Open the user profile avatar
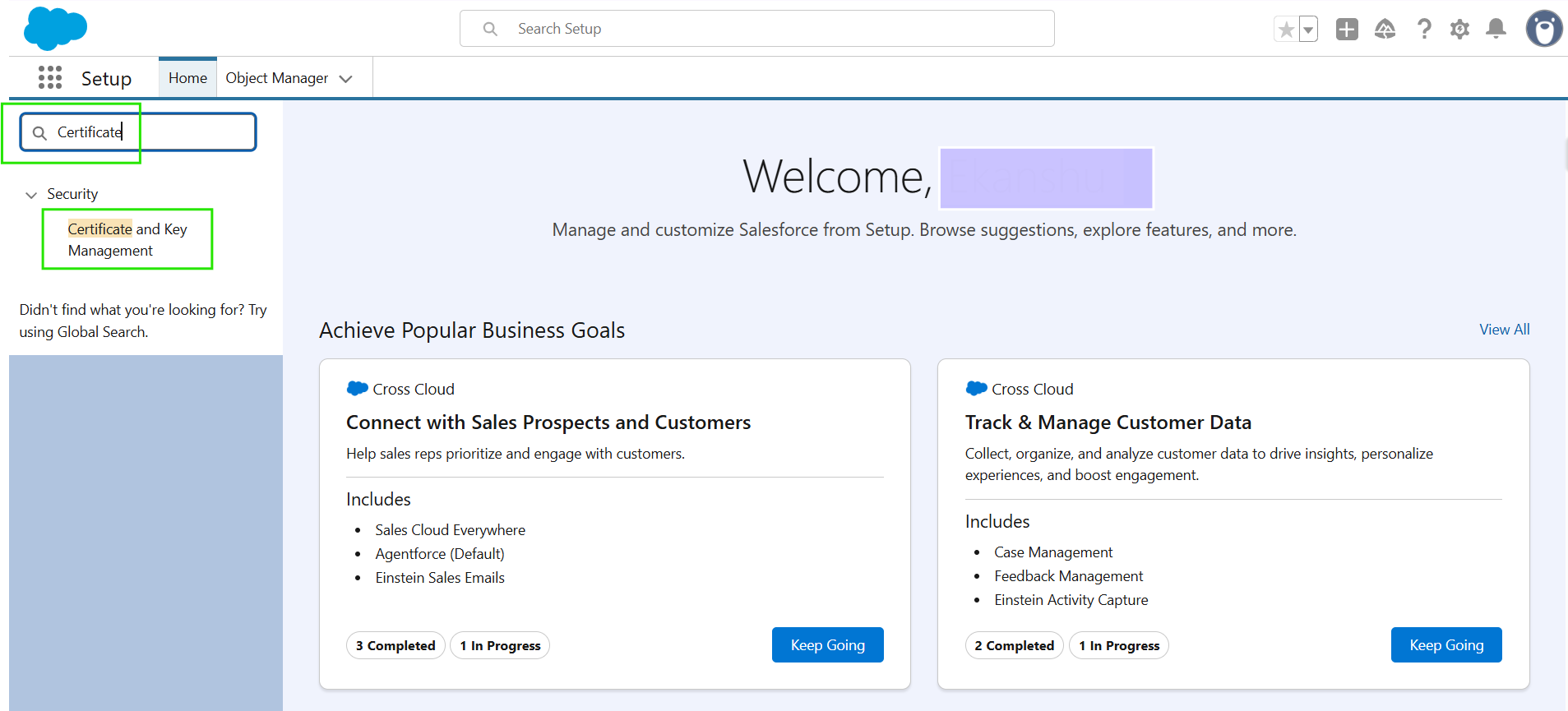This screenshot has width=1568, height=711. (1543, 30)
